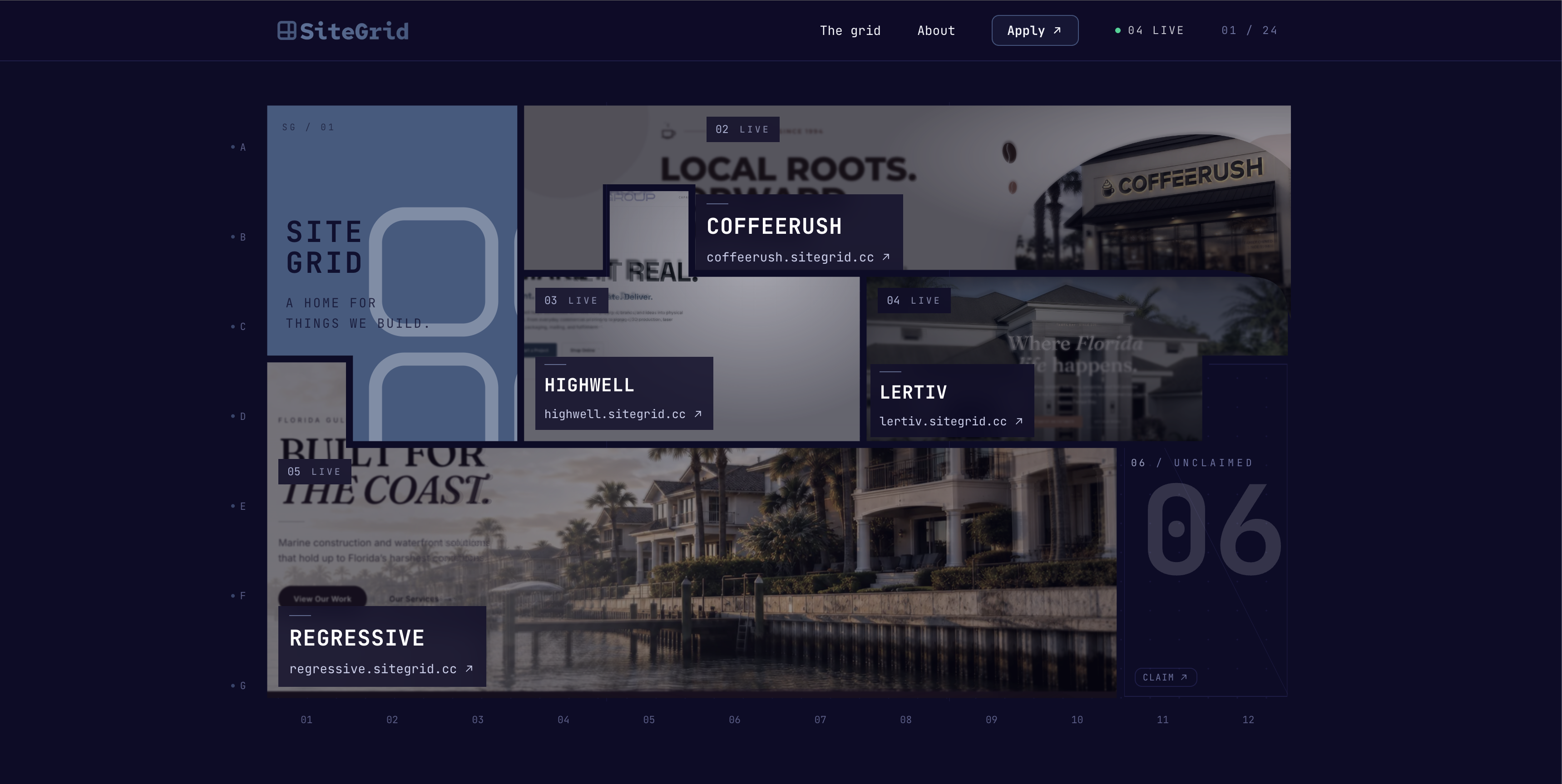Select the 04 LIVE status text

click(x=1156, y=30)
